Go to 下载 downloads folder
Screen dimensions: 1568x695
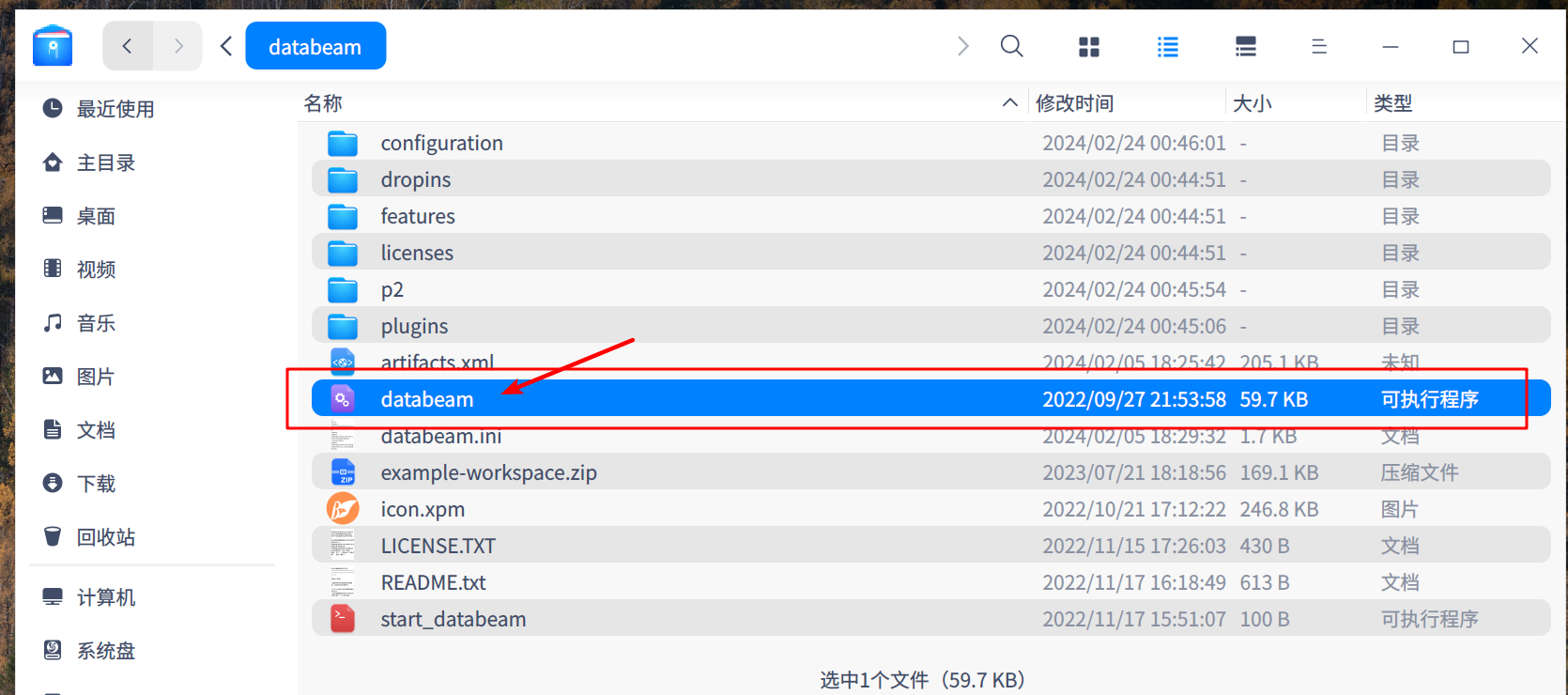[96, 484]
